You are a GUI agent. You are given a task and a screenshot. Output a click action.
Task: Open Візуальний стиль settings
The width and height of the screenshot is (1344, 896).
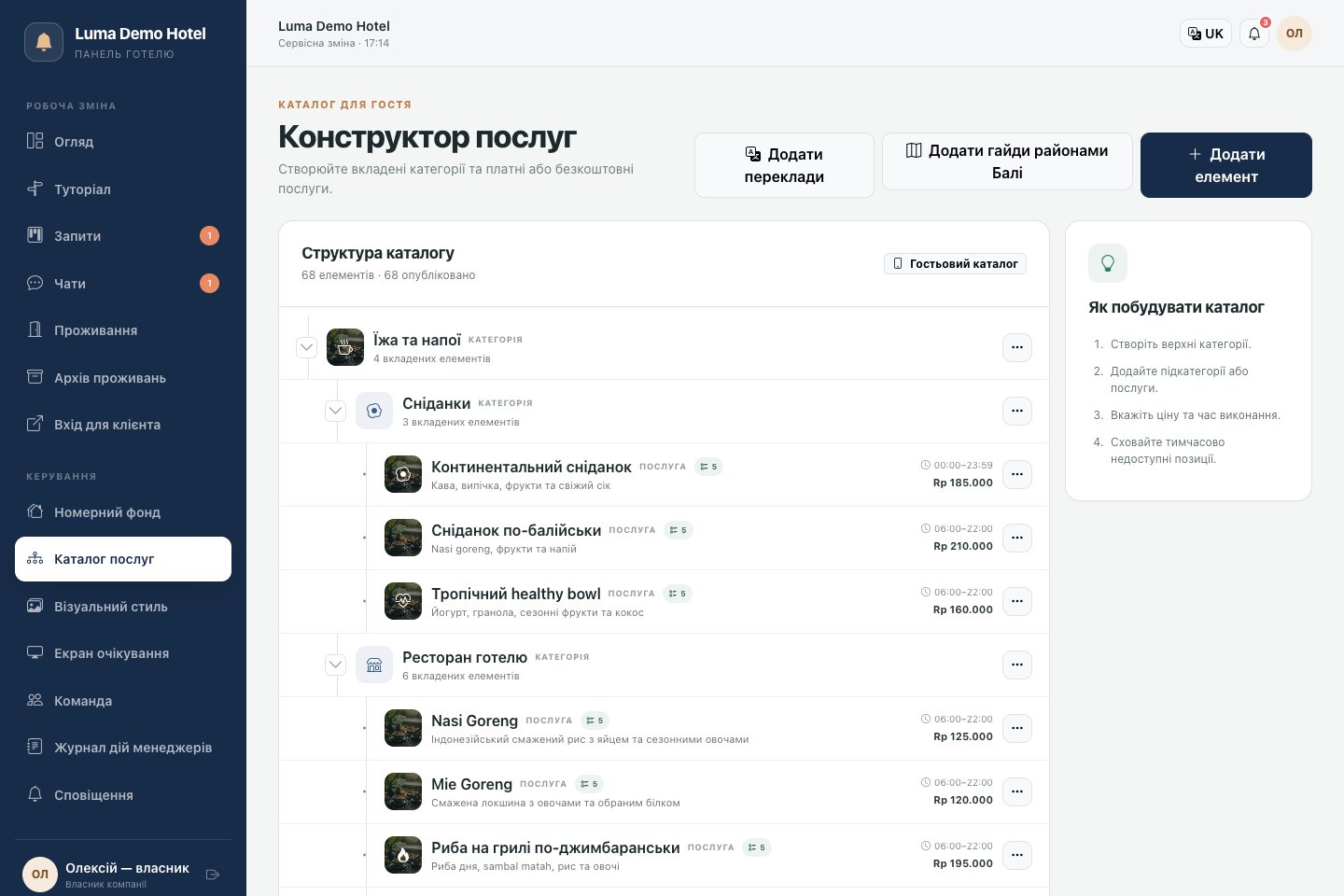click(x=123, y=606)
